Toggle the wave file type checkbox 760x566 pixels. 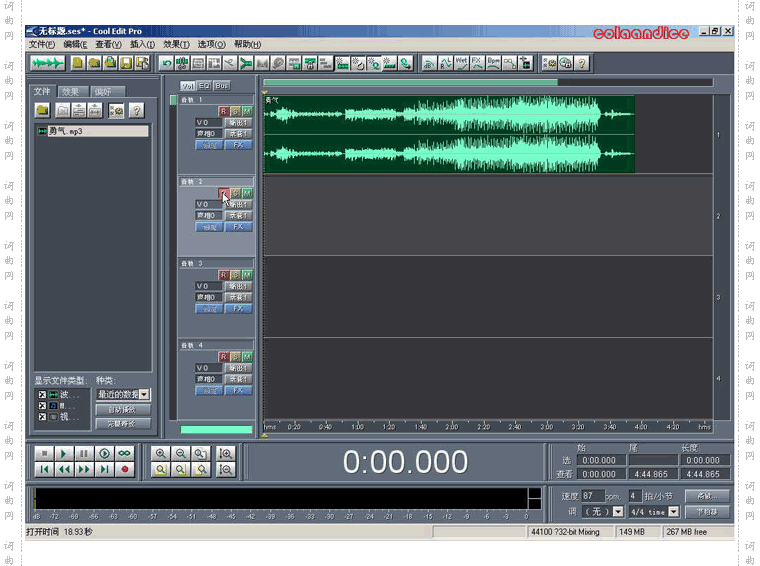[42, 394]
